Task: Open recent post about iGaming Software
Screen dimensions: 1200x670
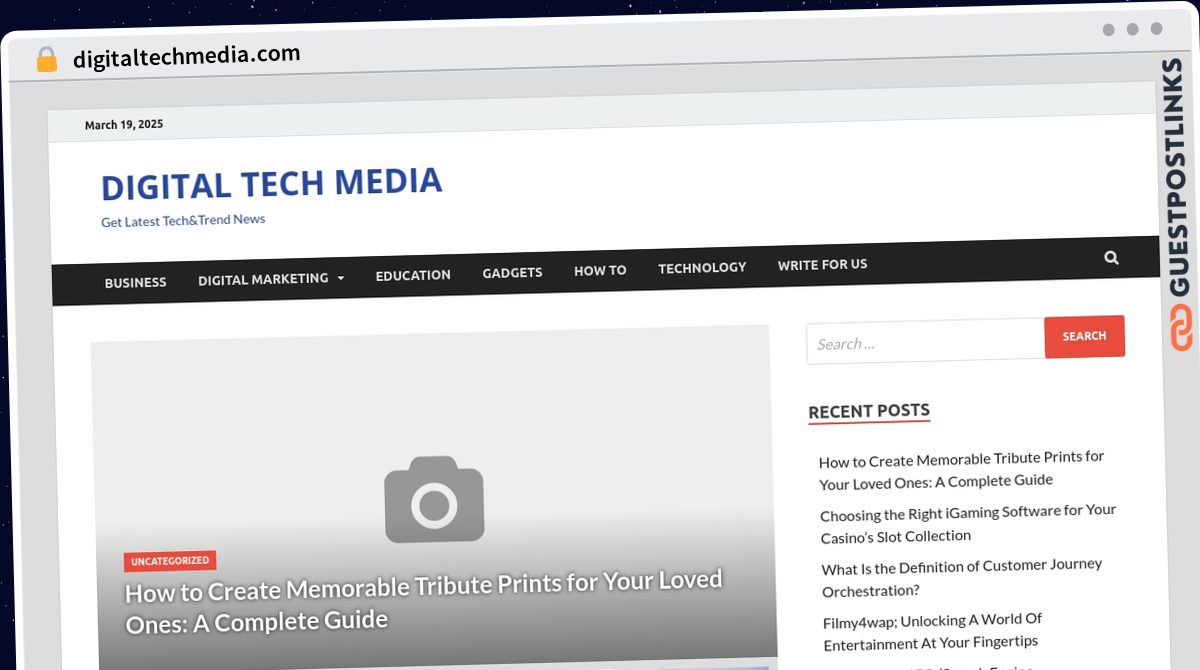Action: pyautogui.click(x=968, y=523)
